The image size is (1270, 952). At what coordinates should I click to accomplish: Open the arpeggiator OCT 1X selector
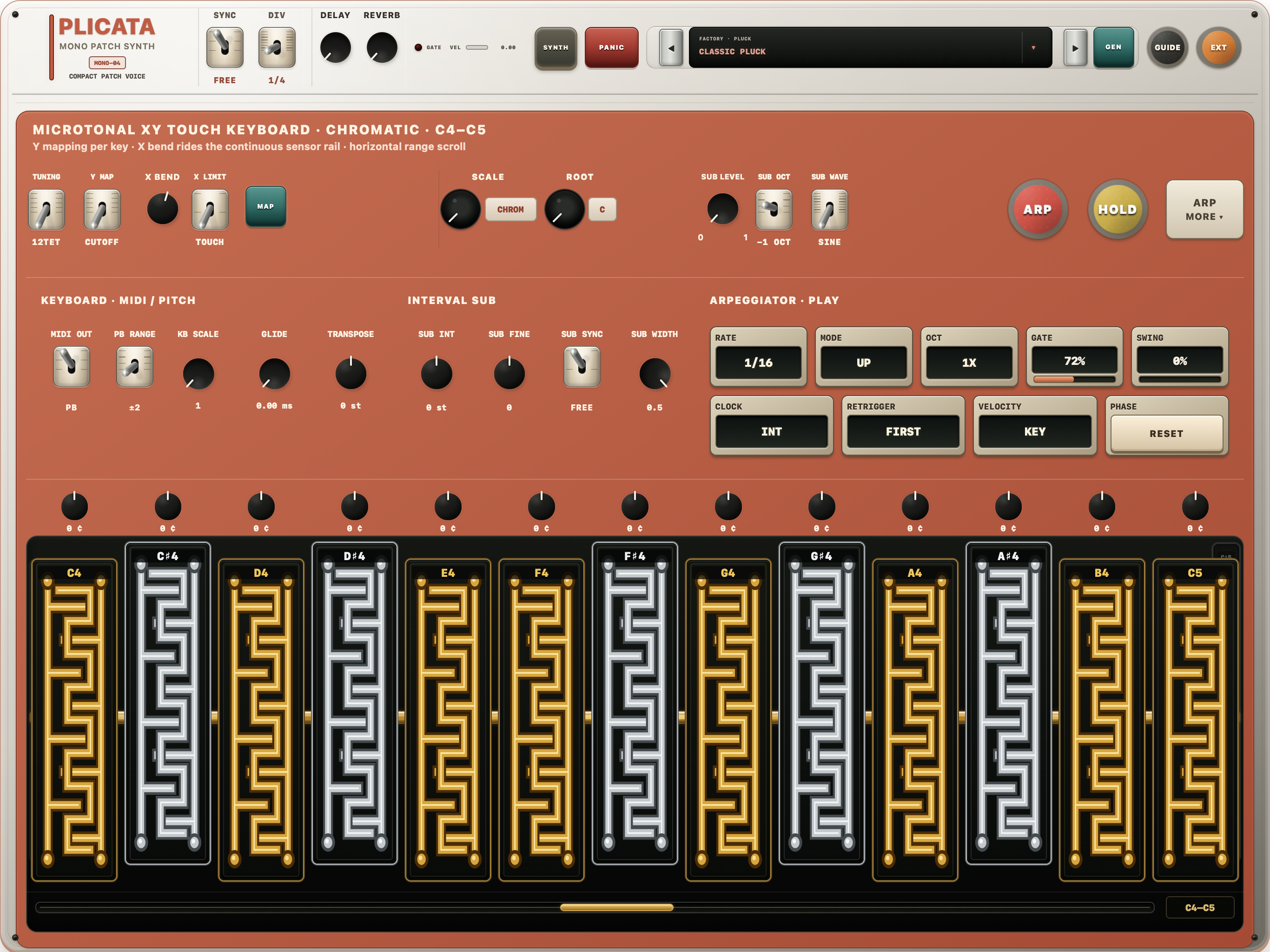[969, 362]
